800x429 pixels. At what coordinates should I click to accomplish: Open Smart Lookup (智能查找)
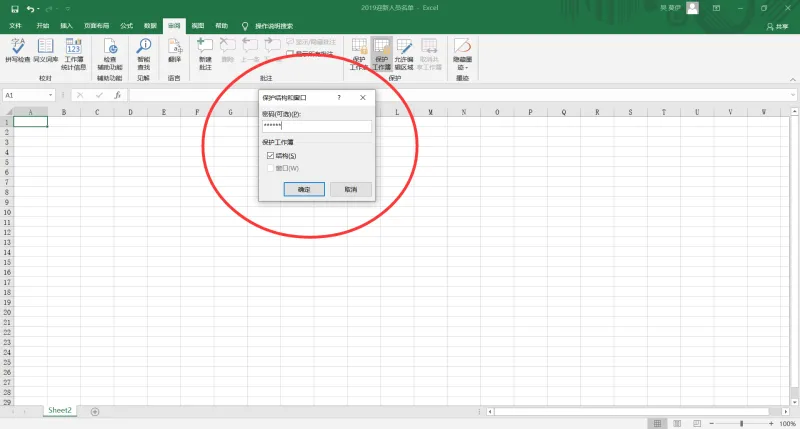(x=144, y=54)
